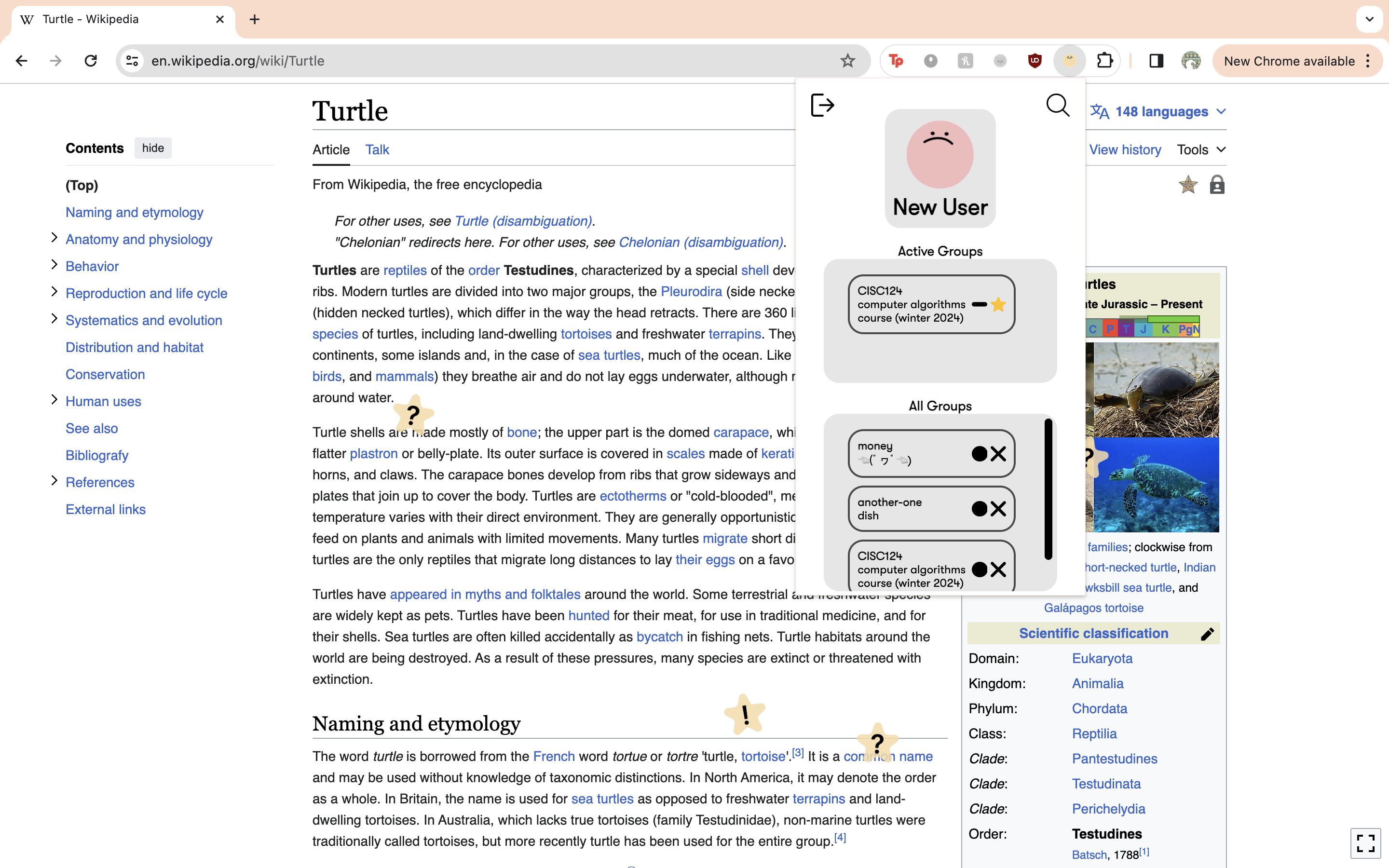Click the X icon on another-one group
The image size is (1389, 868).
(x=998, y=509)
